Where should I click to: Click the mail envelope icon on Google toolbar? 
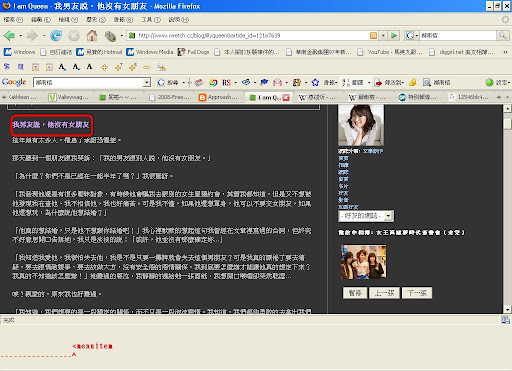(277, 82)
